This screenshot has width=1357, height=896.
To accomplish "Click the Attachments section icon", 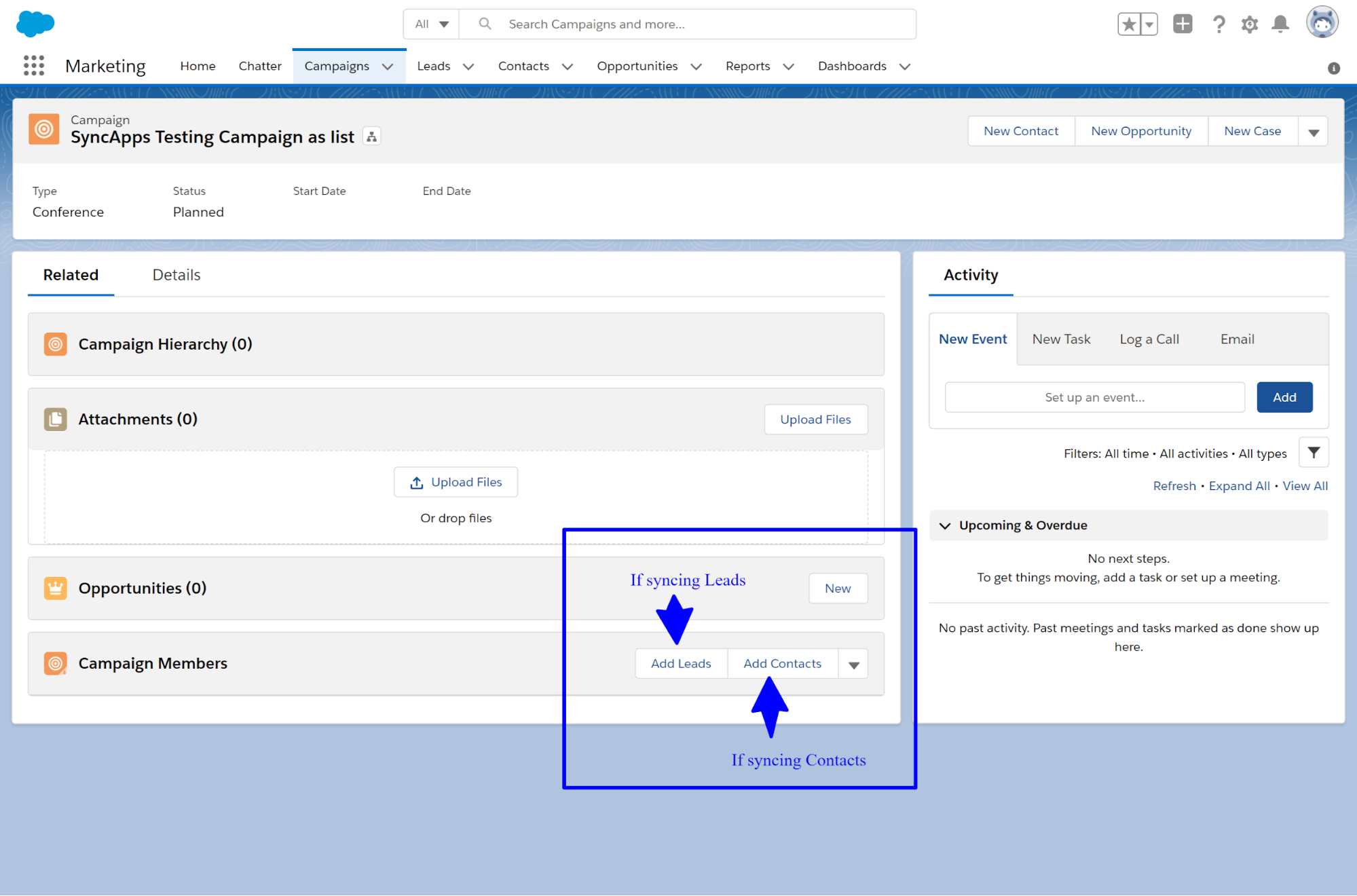I will (56, 419).
